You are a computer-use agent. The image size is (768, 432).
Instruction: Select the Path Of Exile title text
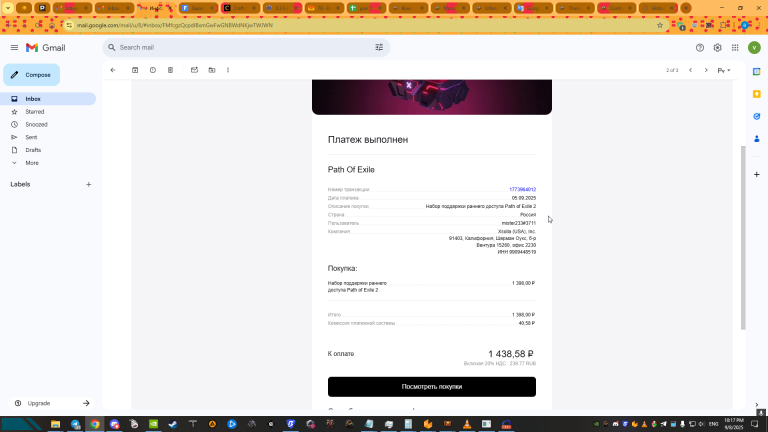[x=351, y=169]
